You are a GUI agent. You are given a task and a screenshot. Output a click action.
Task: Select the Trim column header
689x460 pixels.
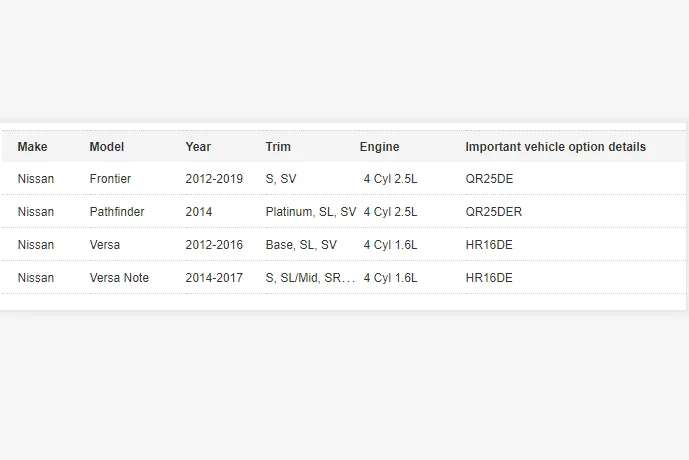click(x=278, y=147)
